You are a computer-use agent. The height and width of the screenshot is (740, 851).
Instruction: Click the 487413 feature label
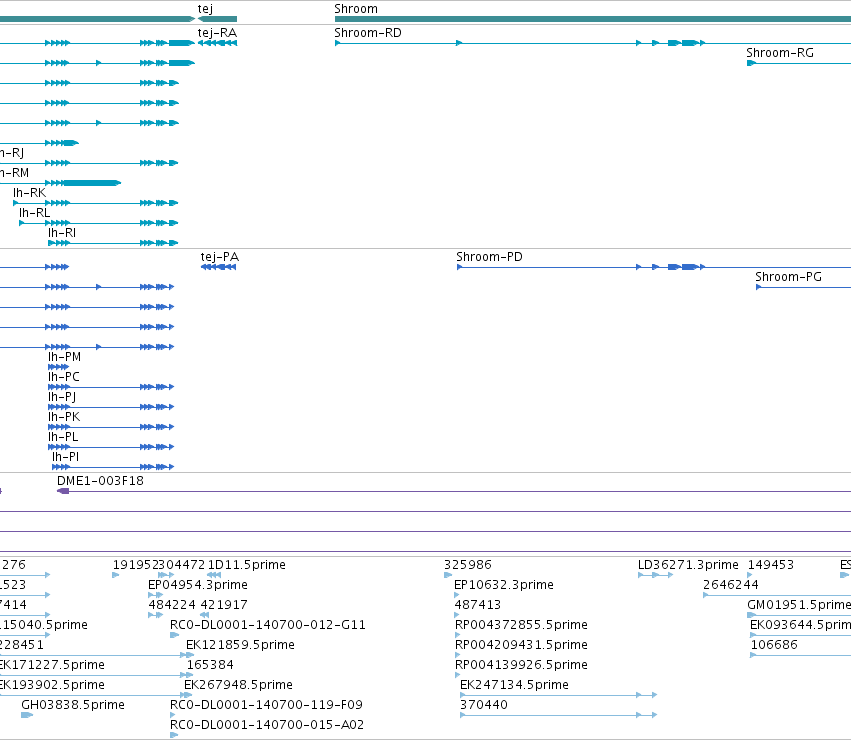click(x=478, y=605)
